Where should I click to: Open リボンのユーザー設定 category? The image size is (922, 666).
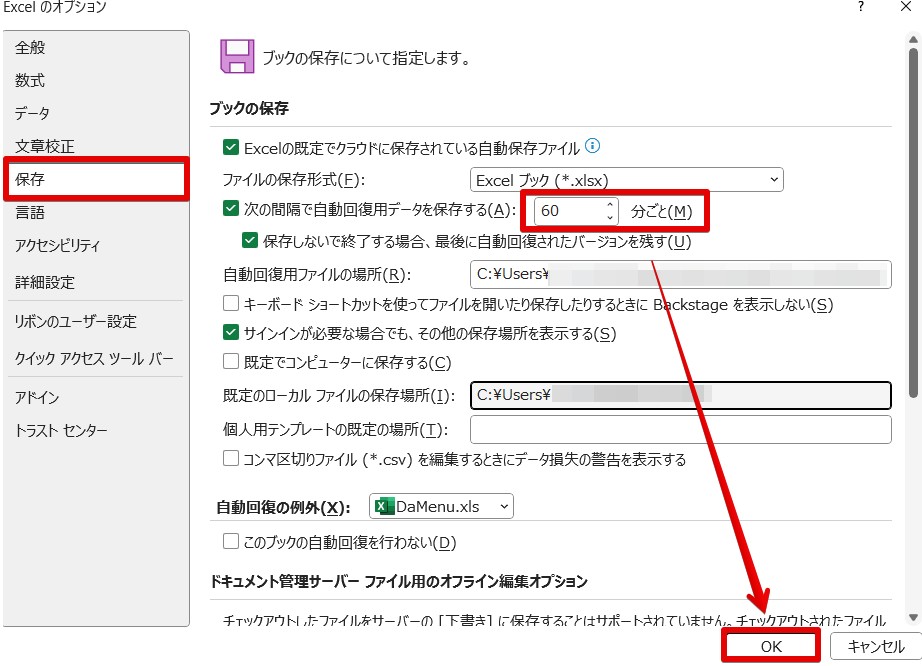[x=75, y=322]
